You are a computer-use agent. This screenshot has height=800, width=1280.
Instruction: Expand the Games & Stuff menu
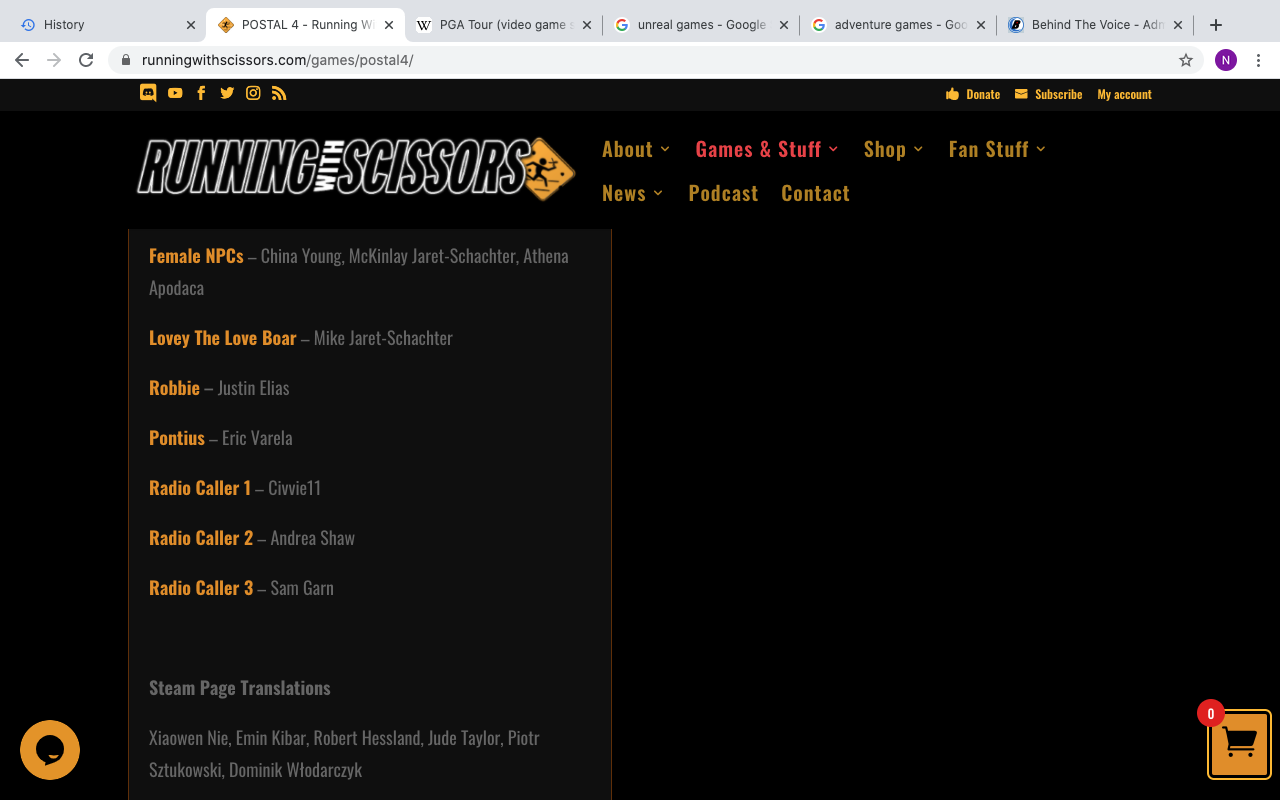[766, 149]
